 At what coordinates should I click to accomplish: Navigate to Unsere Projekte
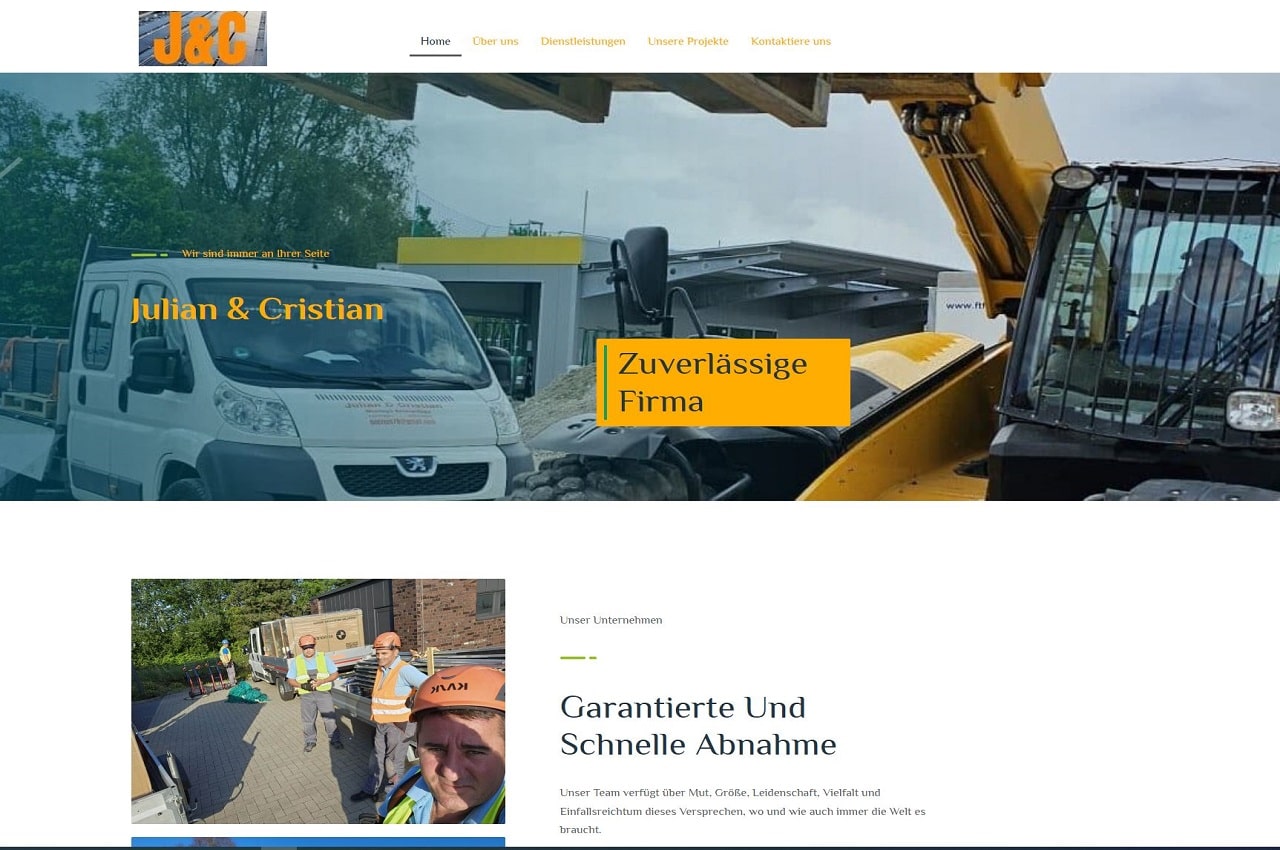coord(688,41)
